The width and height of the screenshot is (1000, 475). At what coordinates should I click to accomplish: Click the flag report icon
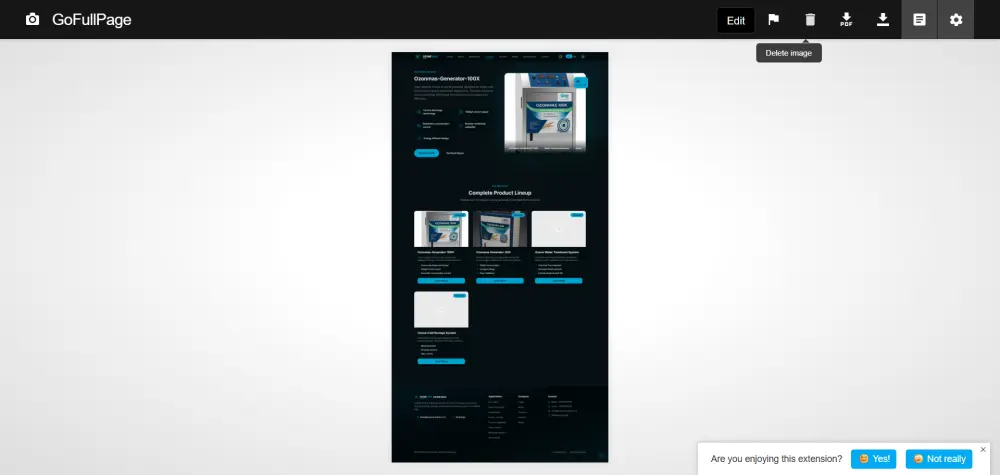(774, 19)
